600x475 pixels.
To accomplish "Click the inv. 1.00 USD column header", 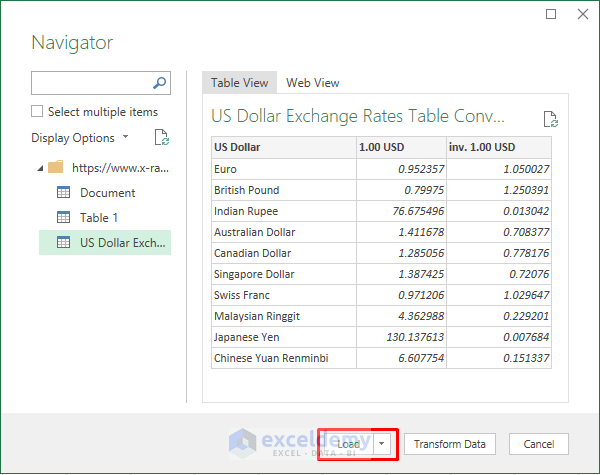I will pyautogui.click(x=499, y=147).
